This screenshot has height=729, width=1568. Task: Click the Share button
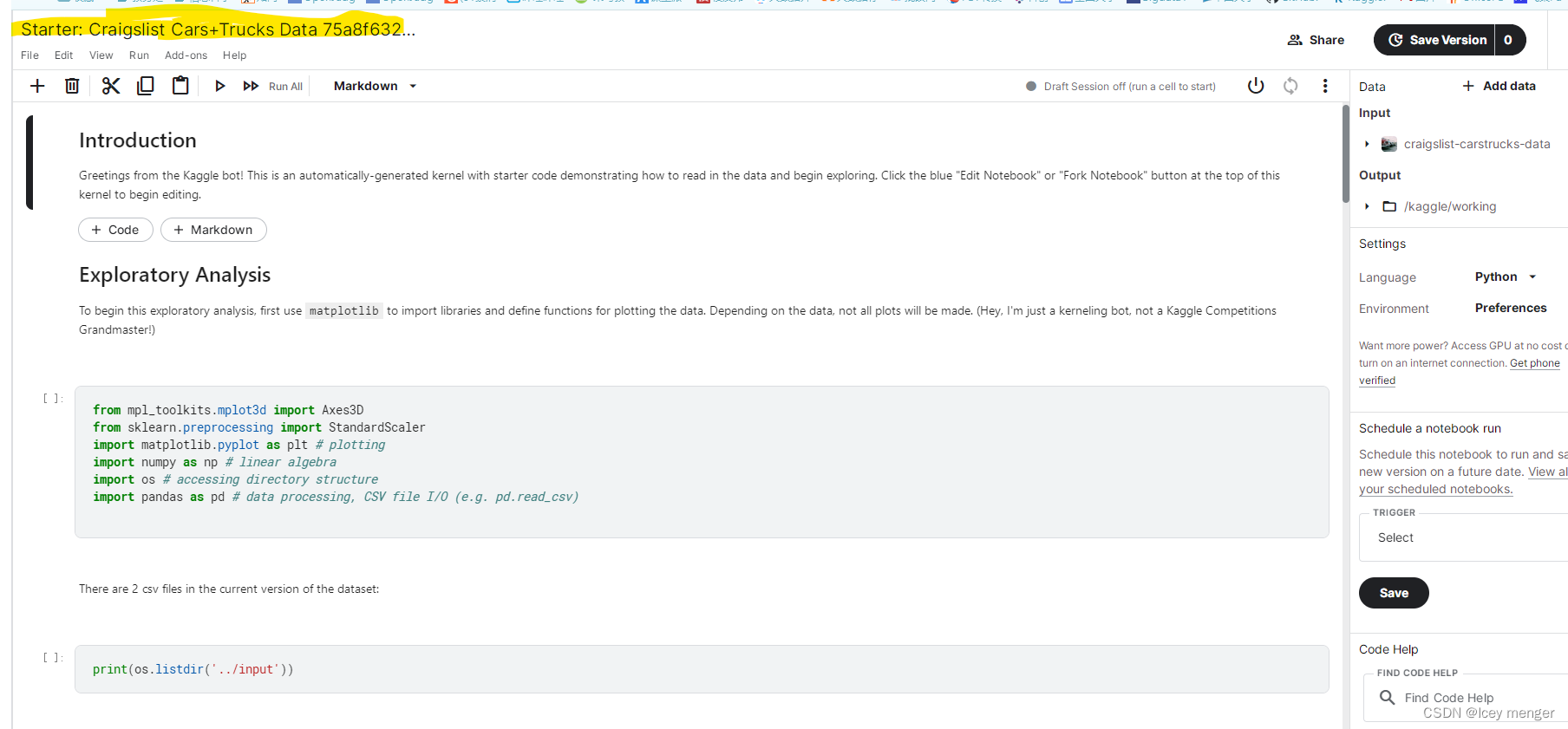(x=1316, y=40)
